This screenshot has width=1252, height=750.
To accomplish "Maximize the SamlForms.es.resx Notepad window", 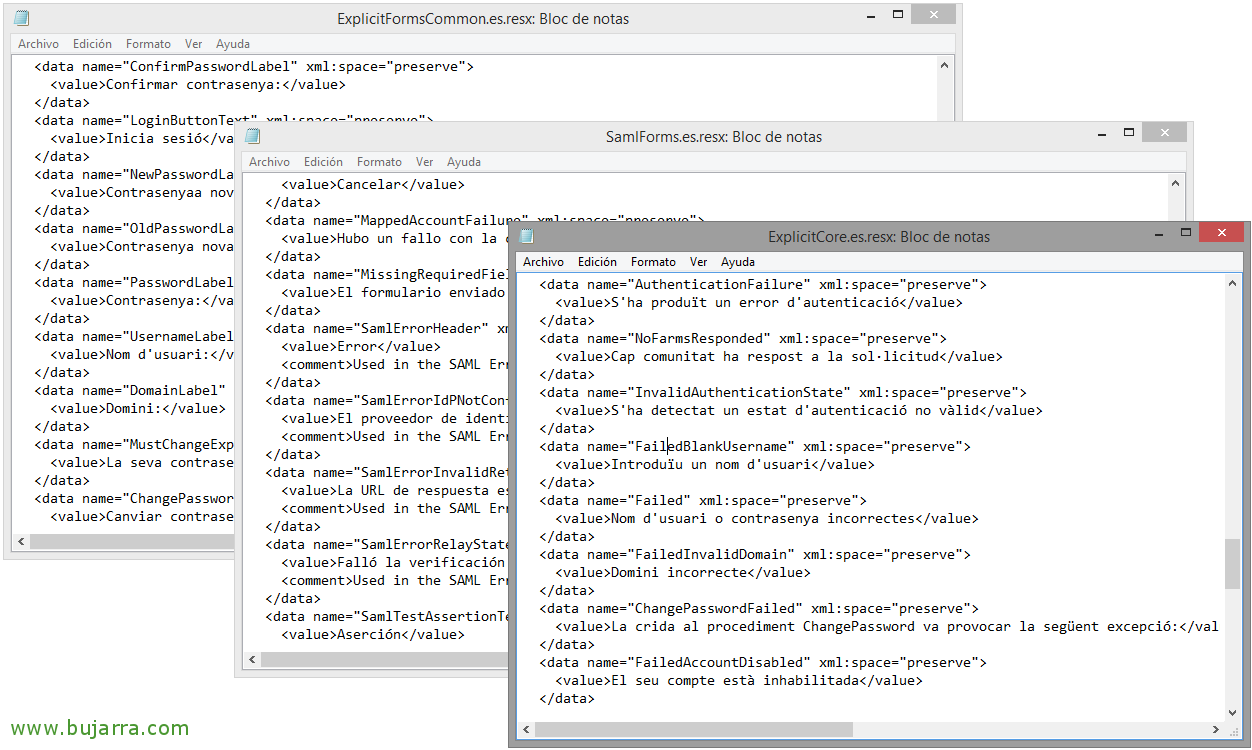I will (1129, 132).
